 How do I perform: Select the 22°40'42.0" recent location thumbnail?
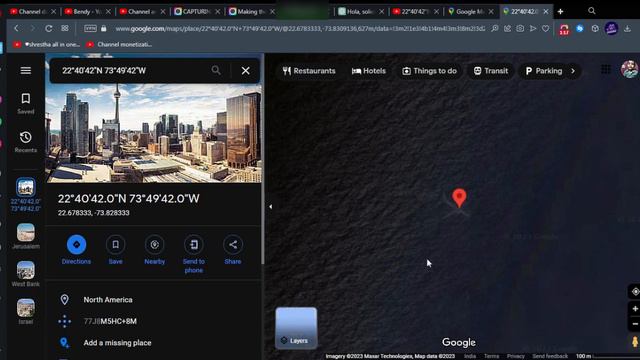26,187
